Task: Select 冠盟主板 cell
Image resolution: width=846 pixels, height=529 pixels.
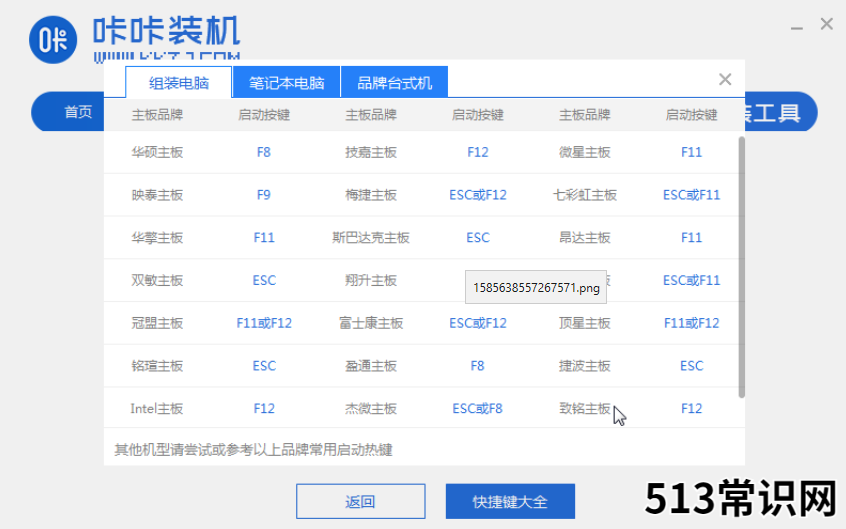Action: pos(157,323)
